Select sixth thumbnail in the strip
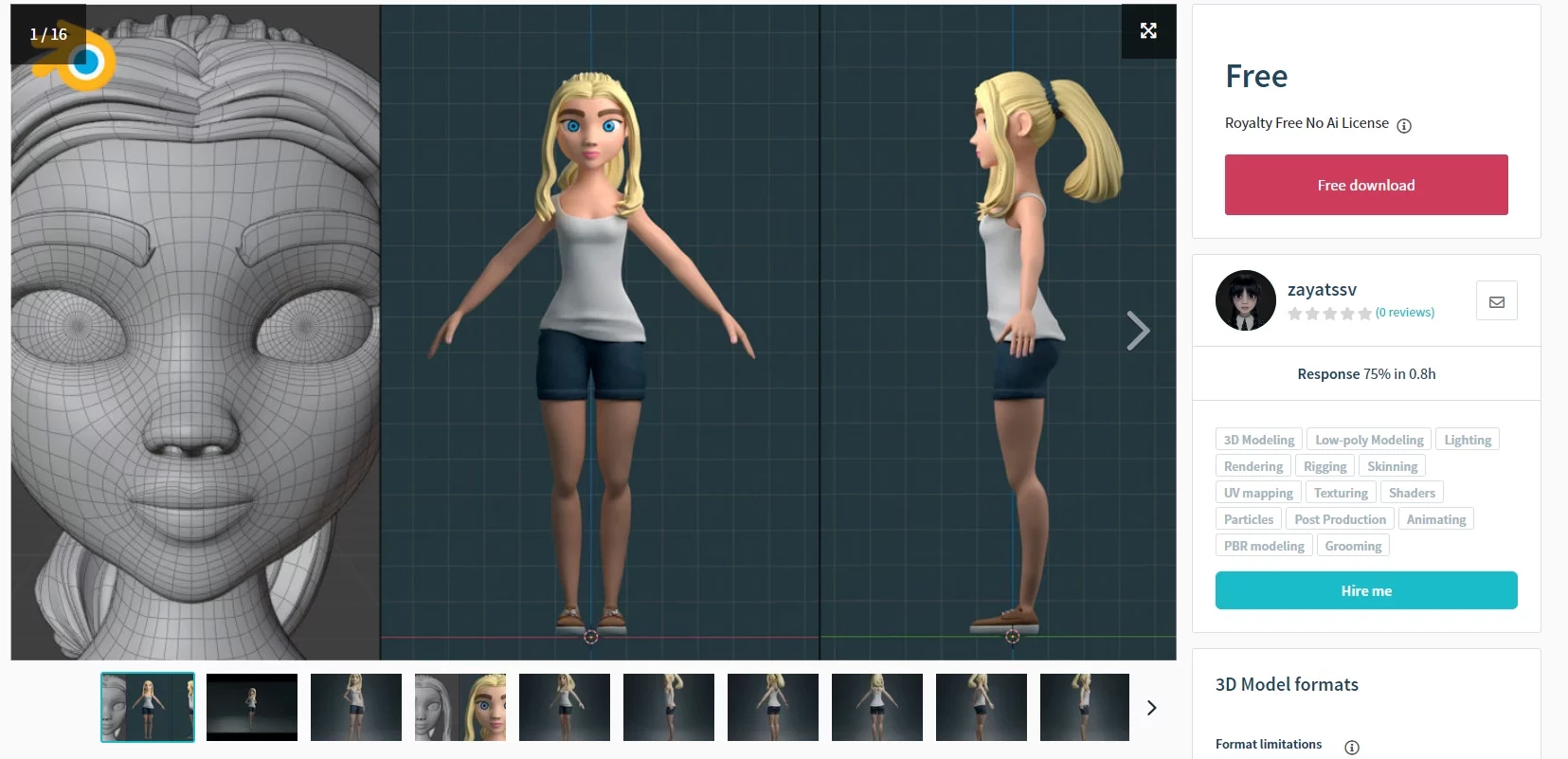 point(669,707)
